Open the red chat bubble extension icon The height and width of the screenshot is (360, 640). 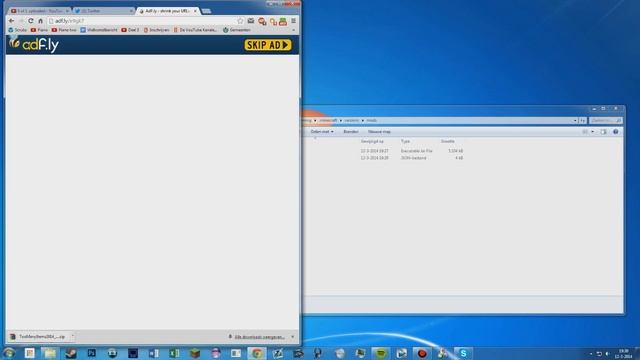click(262, 21)
